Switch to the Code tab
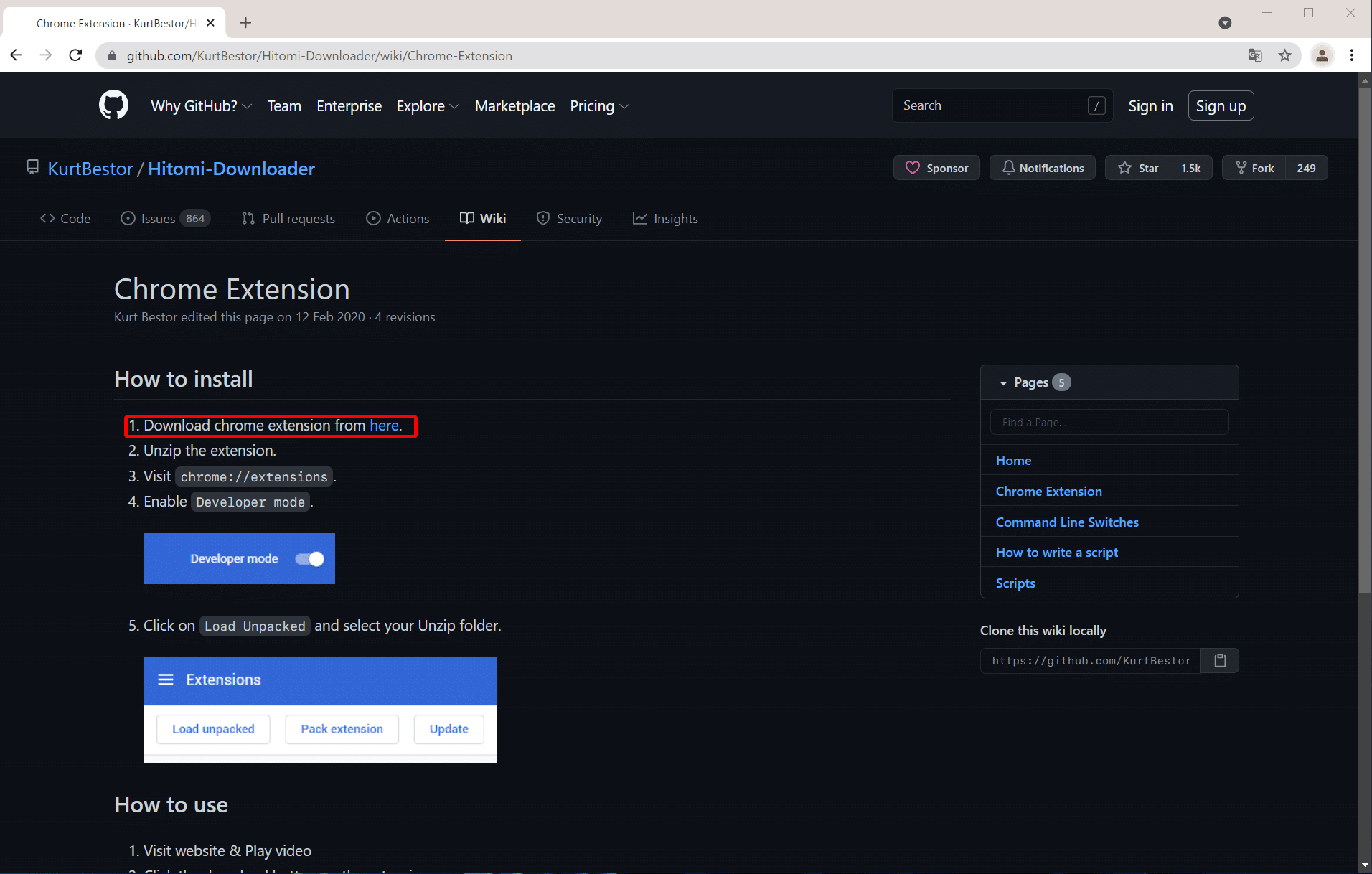1372x874 pixels. pos(65,218)
